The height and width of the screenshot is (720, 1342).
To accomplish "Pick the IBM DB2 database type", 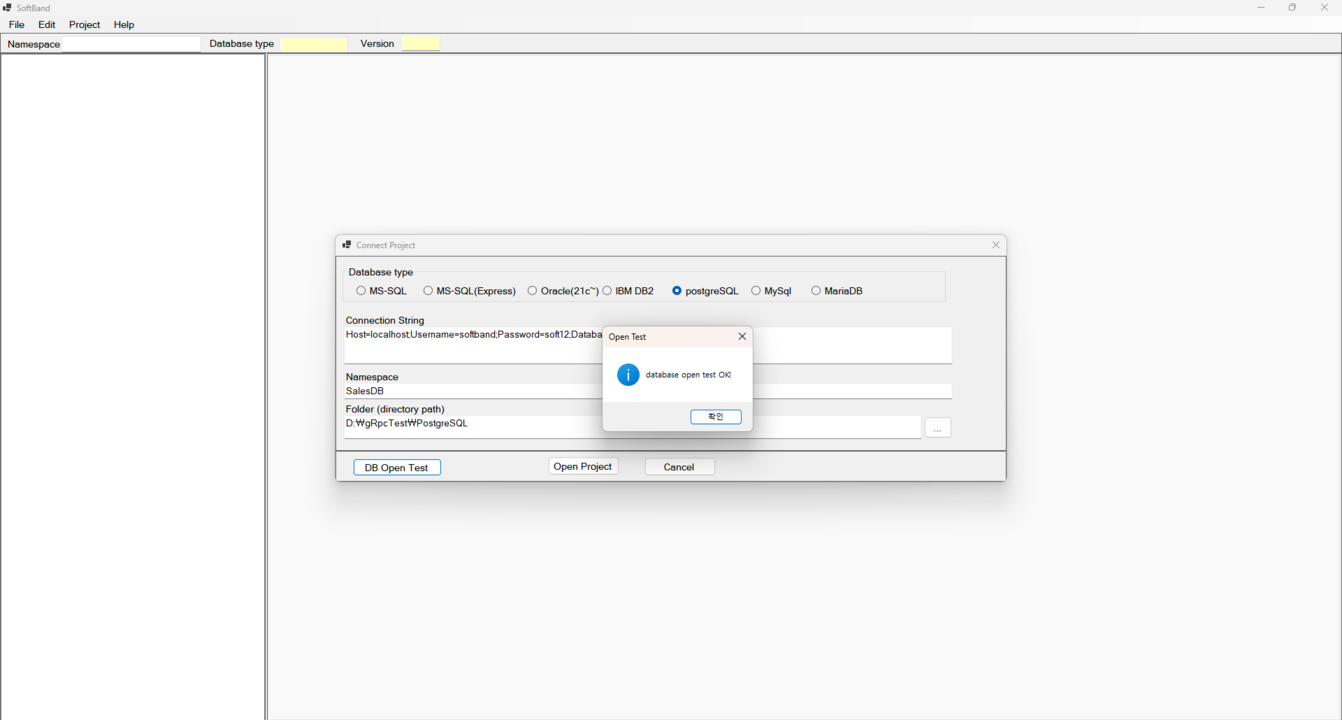I will coord(608,291).
